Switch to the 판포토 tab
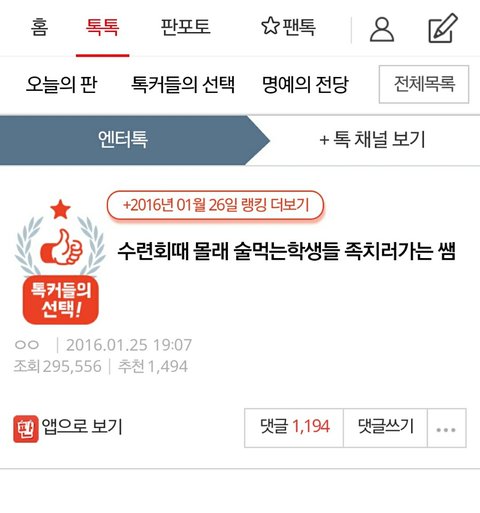 [185, 27]
